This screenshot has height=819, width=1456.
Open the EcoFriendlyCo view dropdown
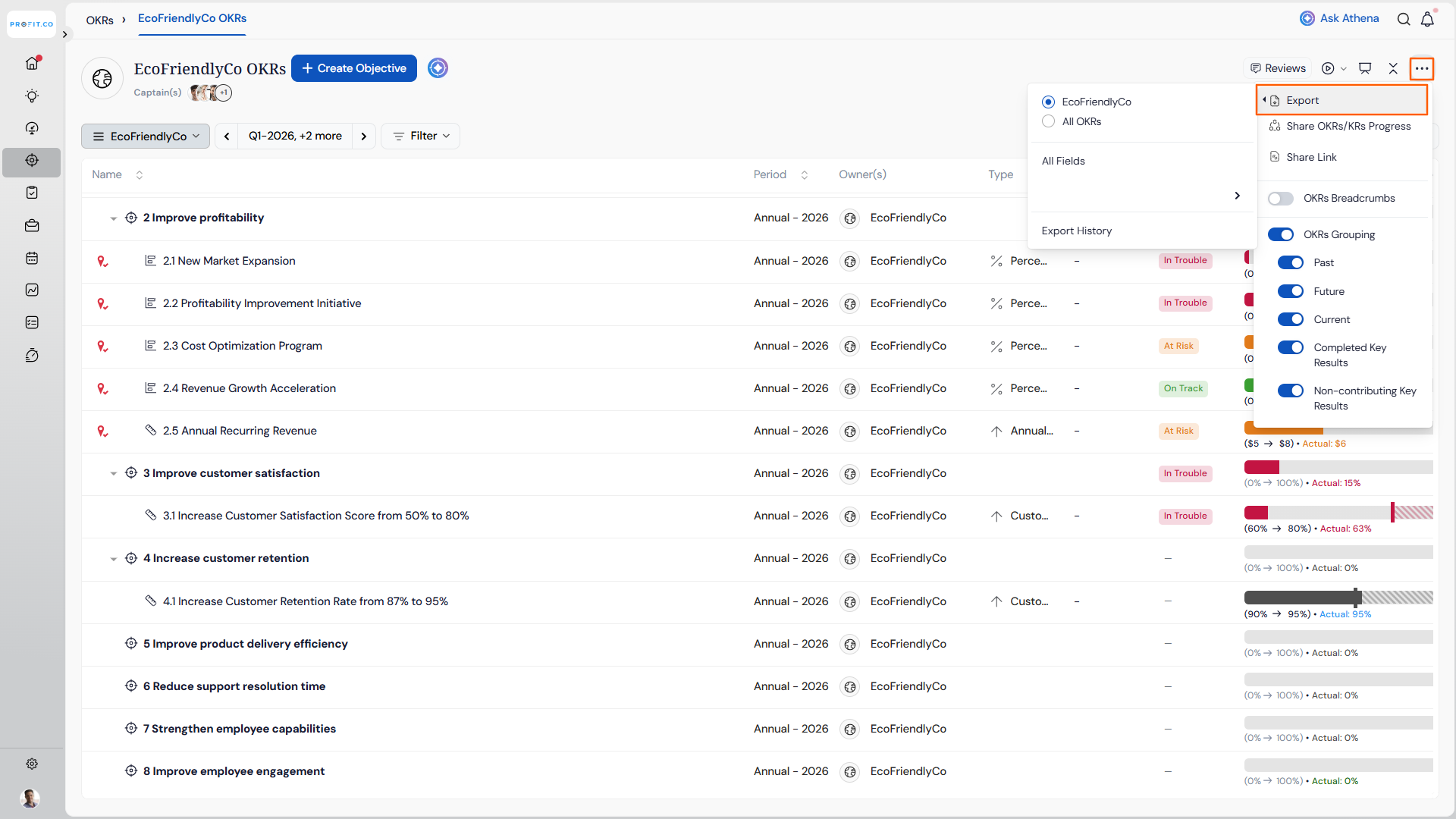click(146, 136)
